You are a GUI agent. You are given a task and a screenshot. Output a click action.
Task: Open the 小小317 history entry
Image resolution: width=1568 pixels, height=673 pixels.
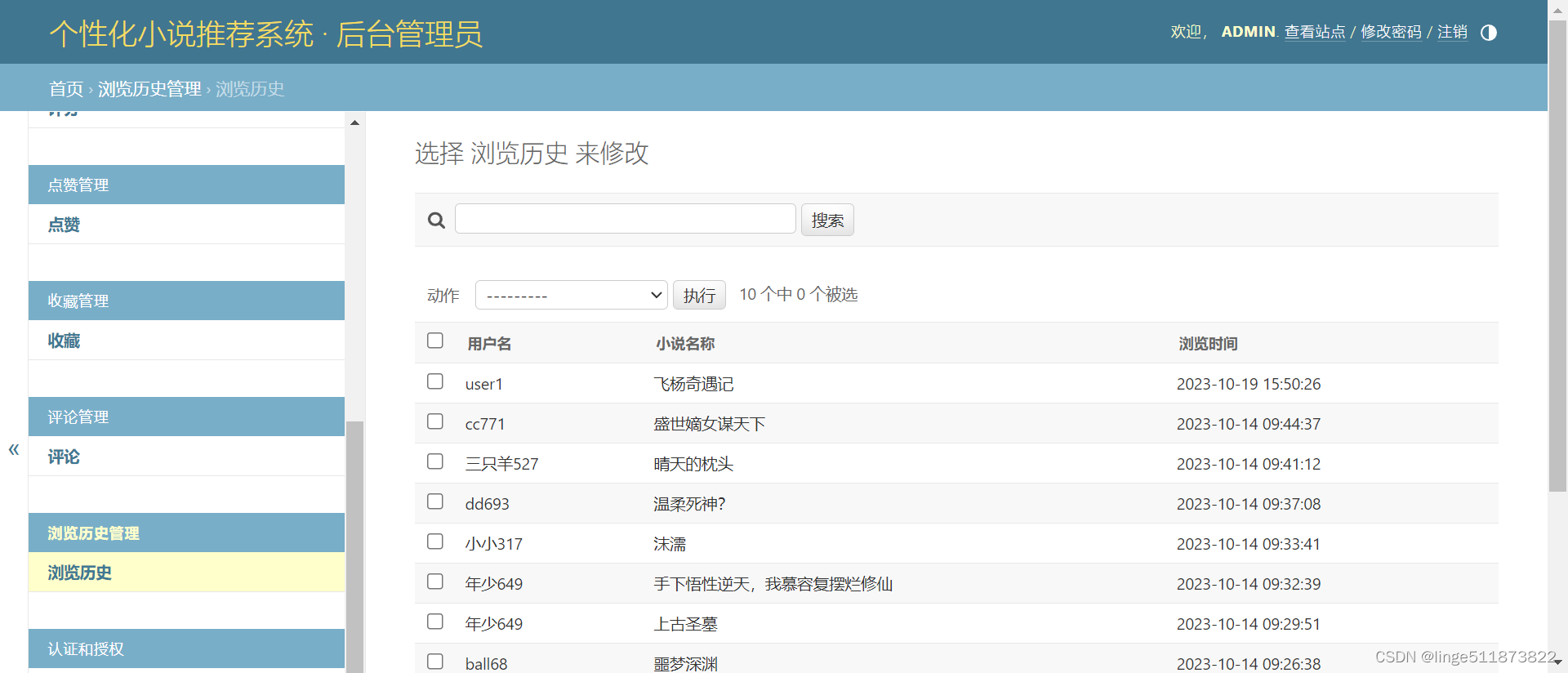point(493,544)
